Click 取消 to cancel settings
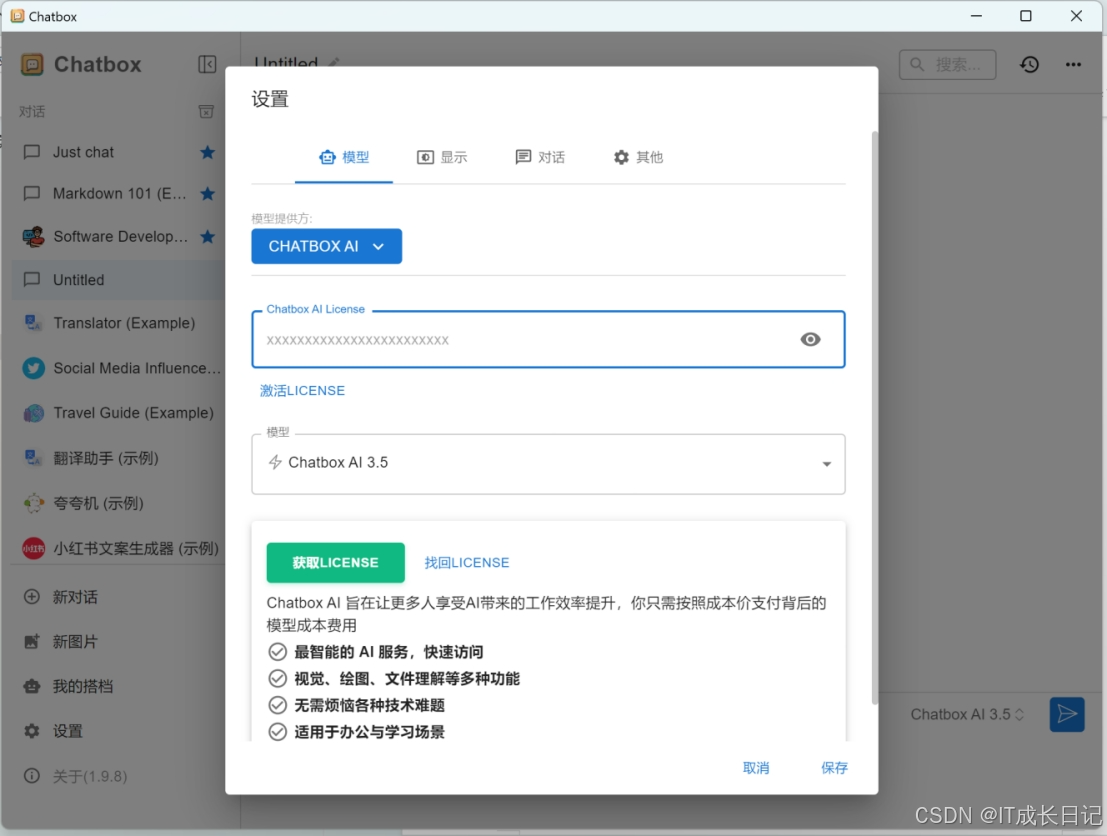Viewport: 1107px width, 836px height. click(756, 768)
